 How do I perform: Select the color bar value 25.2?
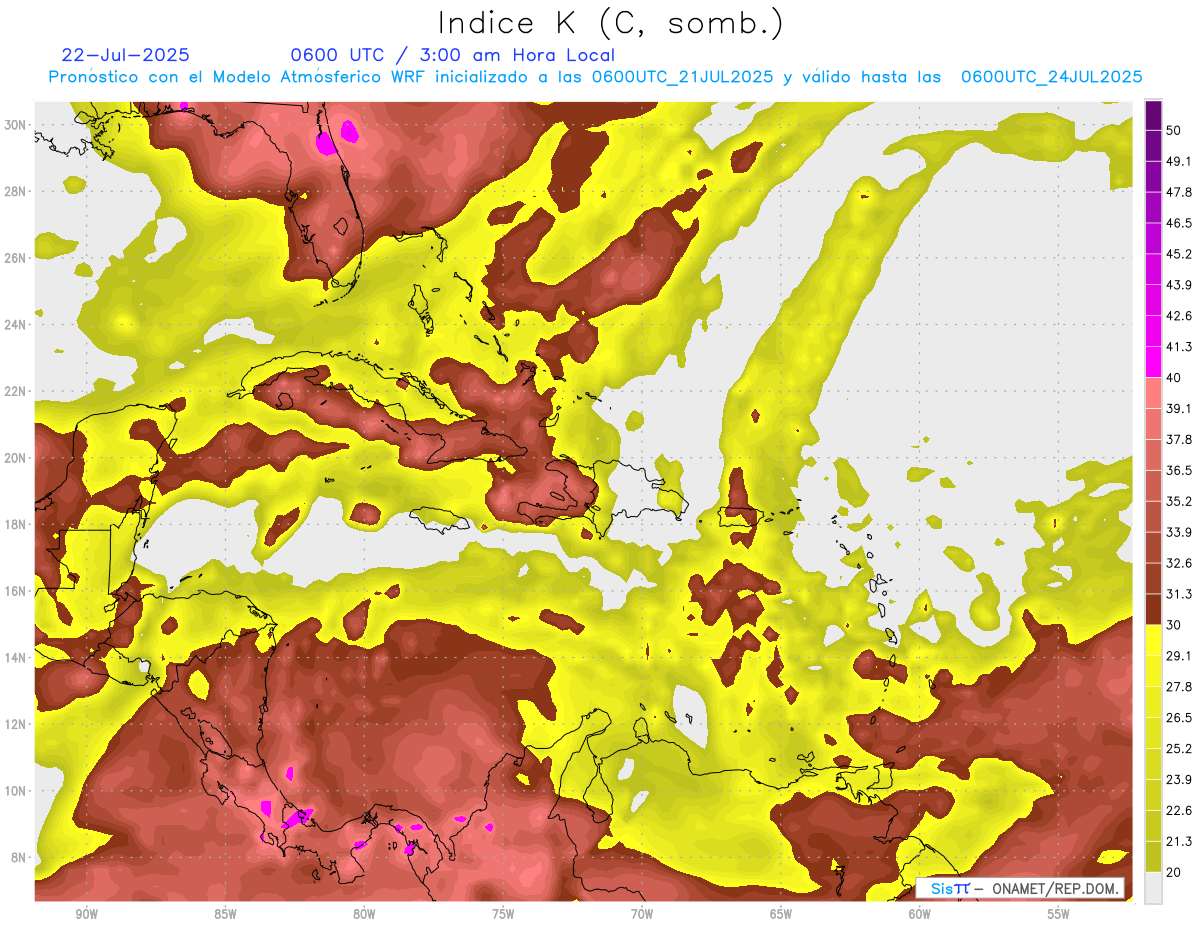coord(1179,749)
